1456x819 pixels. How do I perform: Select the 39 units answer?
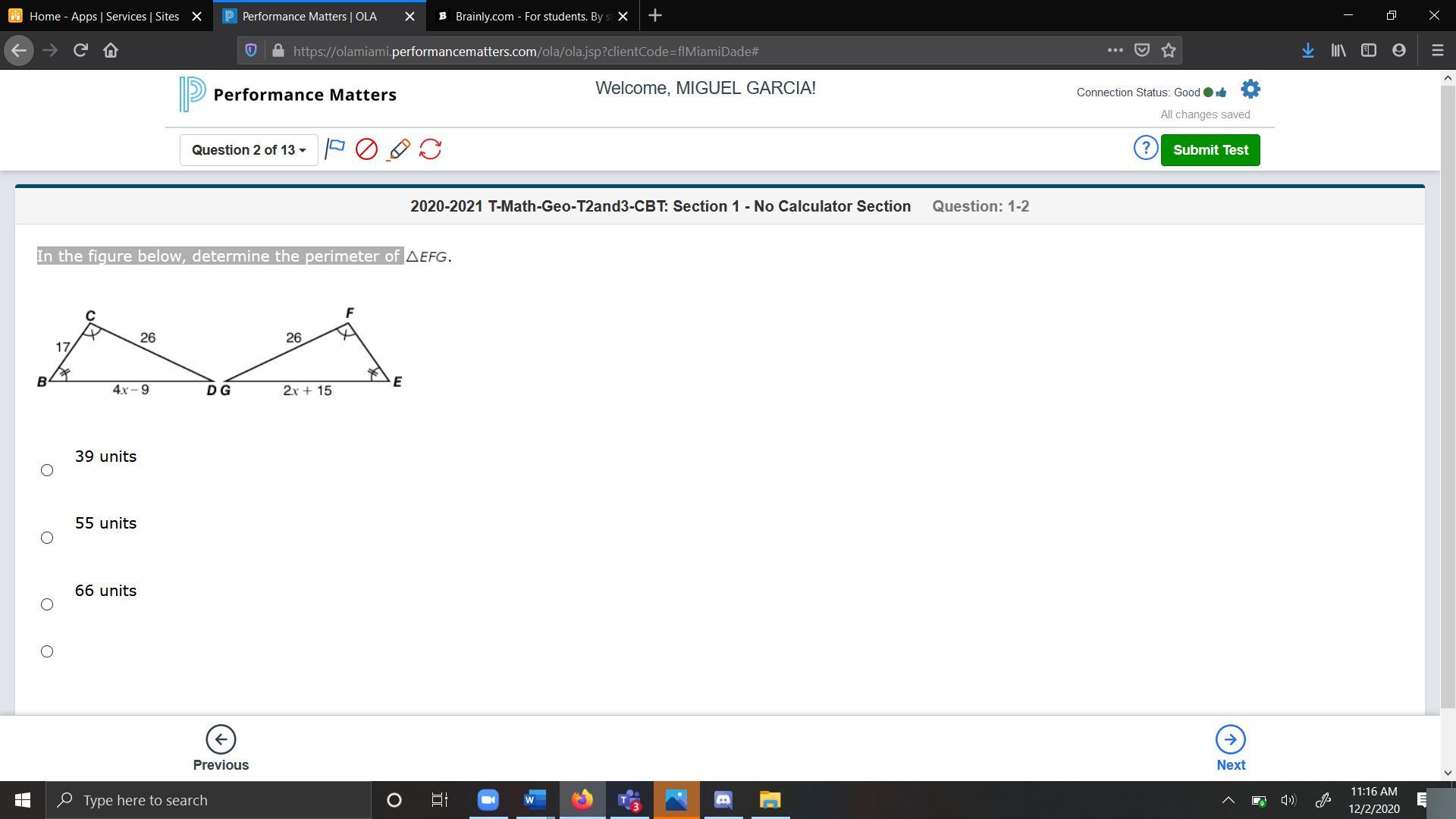tap(47, 470)
